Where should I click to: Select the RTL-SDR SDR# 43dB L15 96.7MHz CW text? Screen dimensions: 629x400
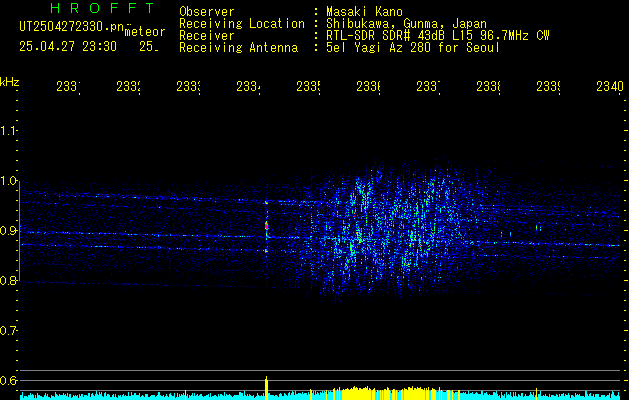coord(438,36)
